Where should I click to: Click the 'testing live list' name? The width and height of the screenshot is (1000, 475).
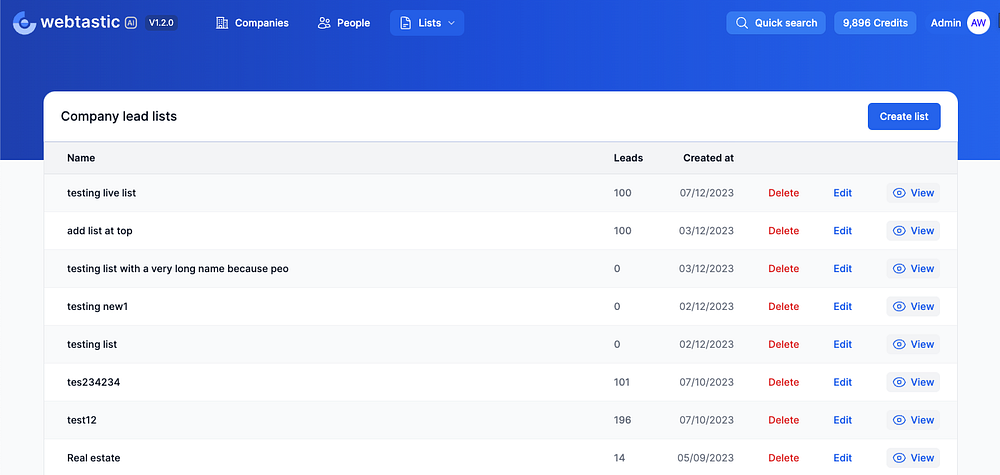101,193
